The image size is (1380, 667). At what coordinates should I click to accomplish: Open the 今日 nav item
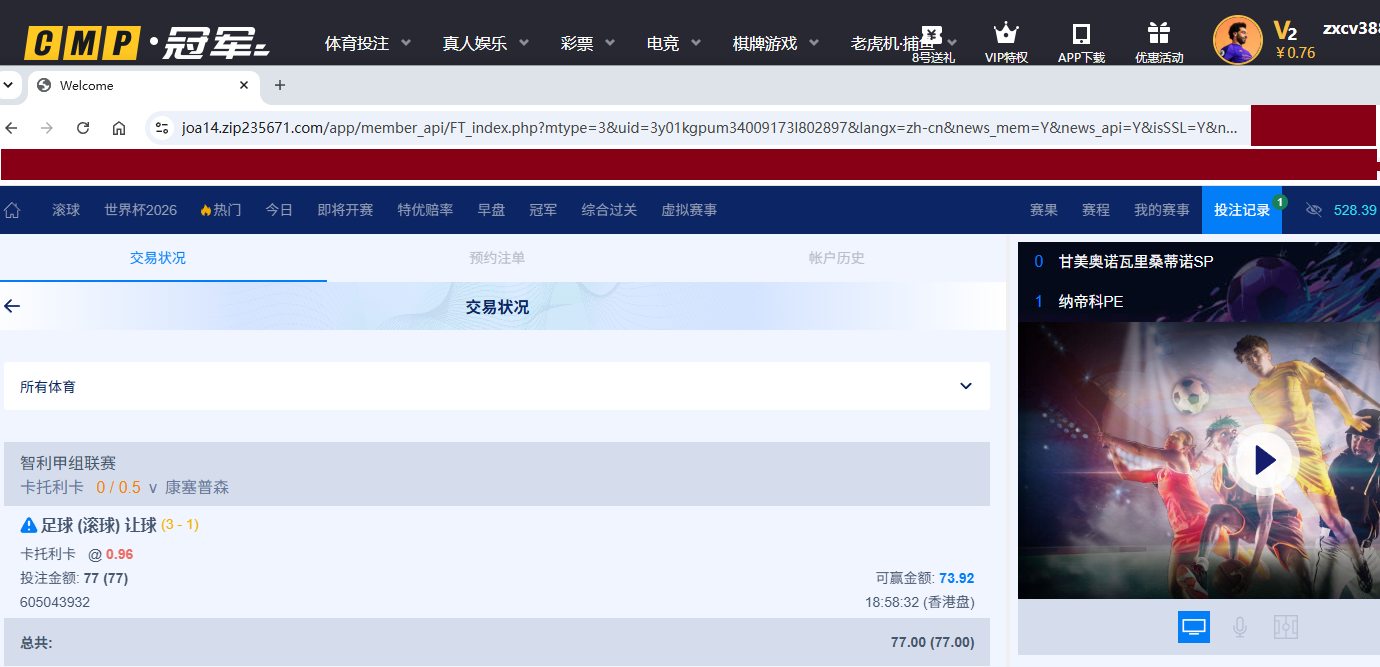click(279, 210)
